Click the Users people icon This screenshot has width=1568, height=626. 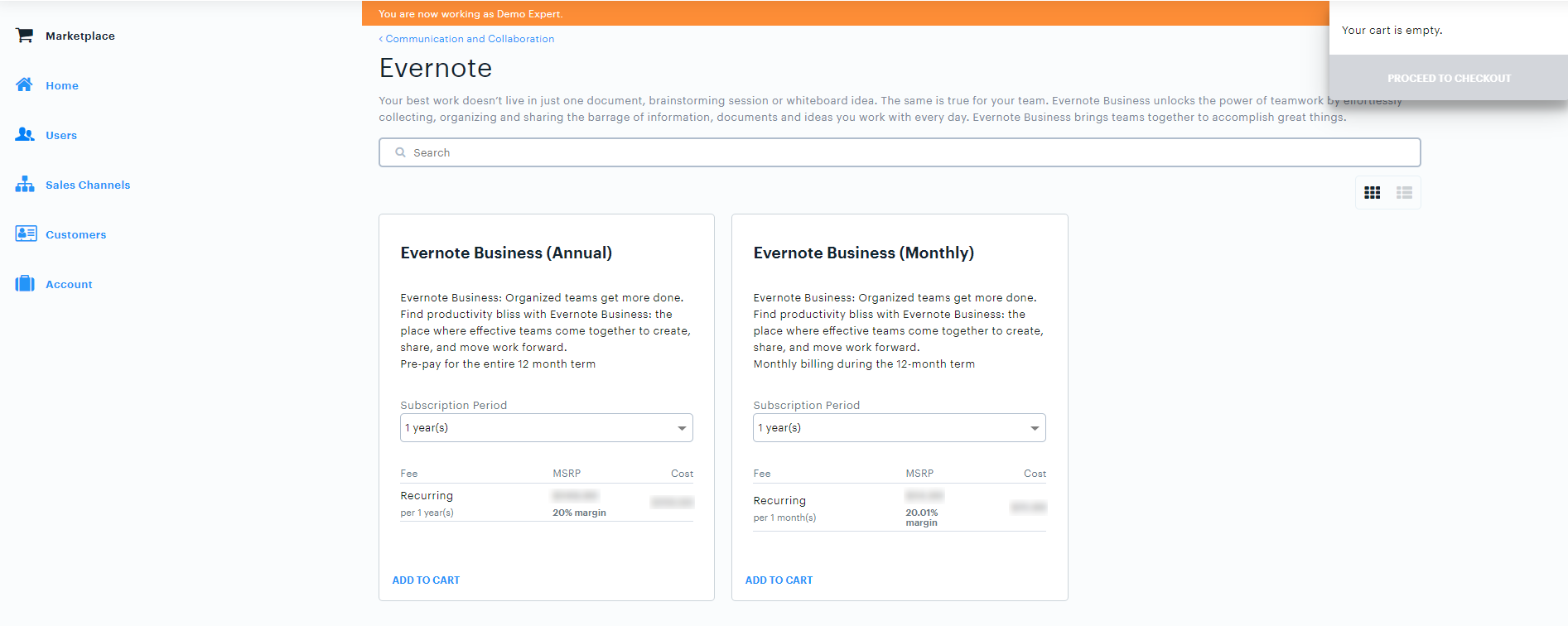pos(25,134)
